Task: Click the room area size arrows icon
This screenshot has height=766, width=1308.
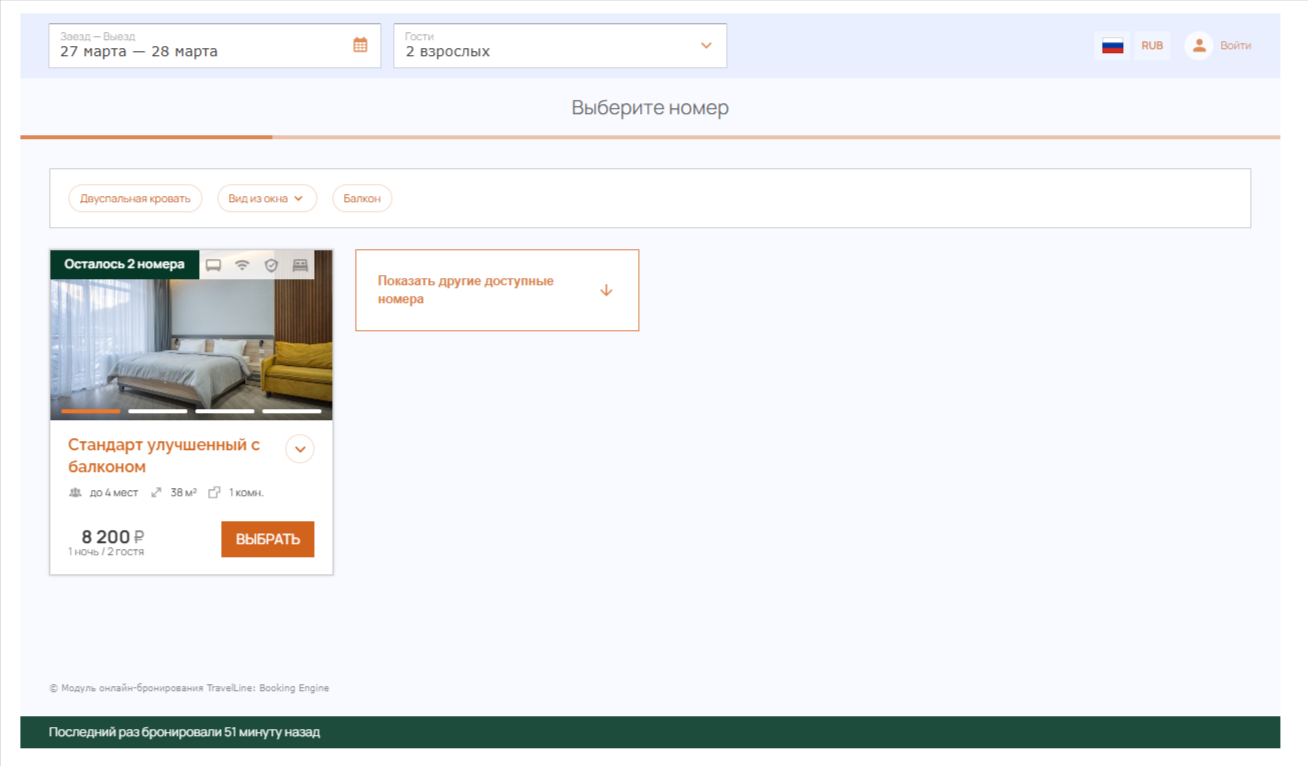Action: click(x=156, y=493)
